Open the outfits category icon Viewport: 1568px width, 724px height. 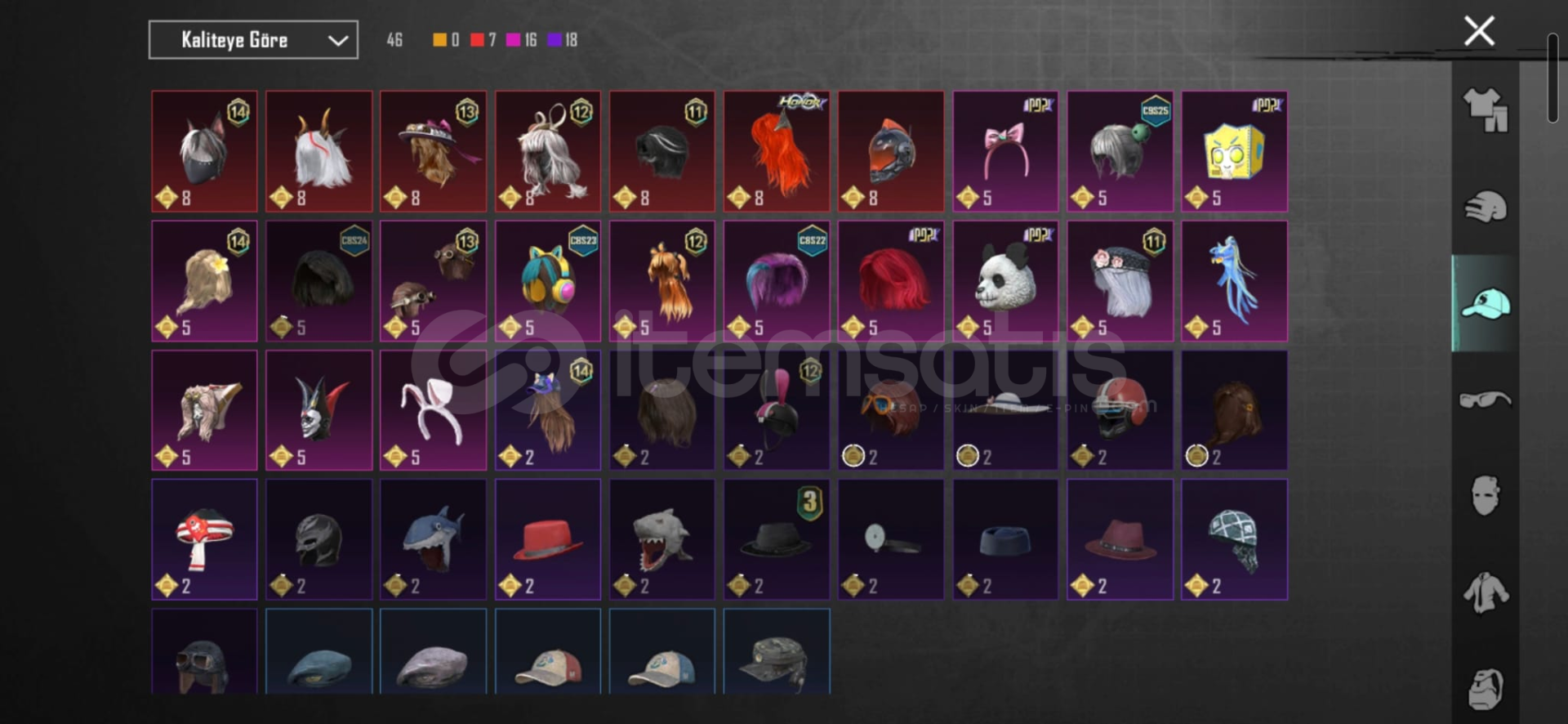coord(1485,109)
